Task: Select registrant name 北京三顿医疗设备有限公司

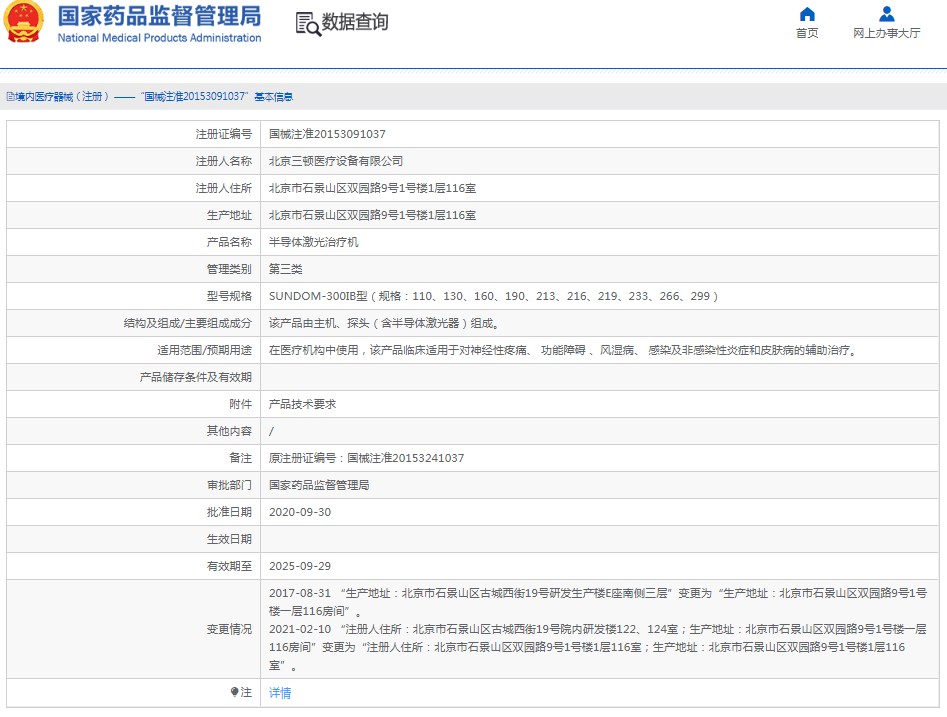Action: (336, 161)
